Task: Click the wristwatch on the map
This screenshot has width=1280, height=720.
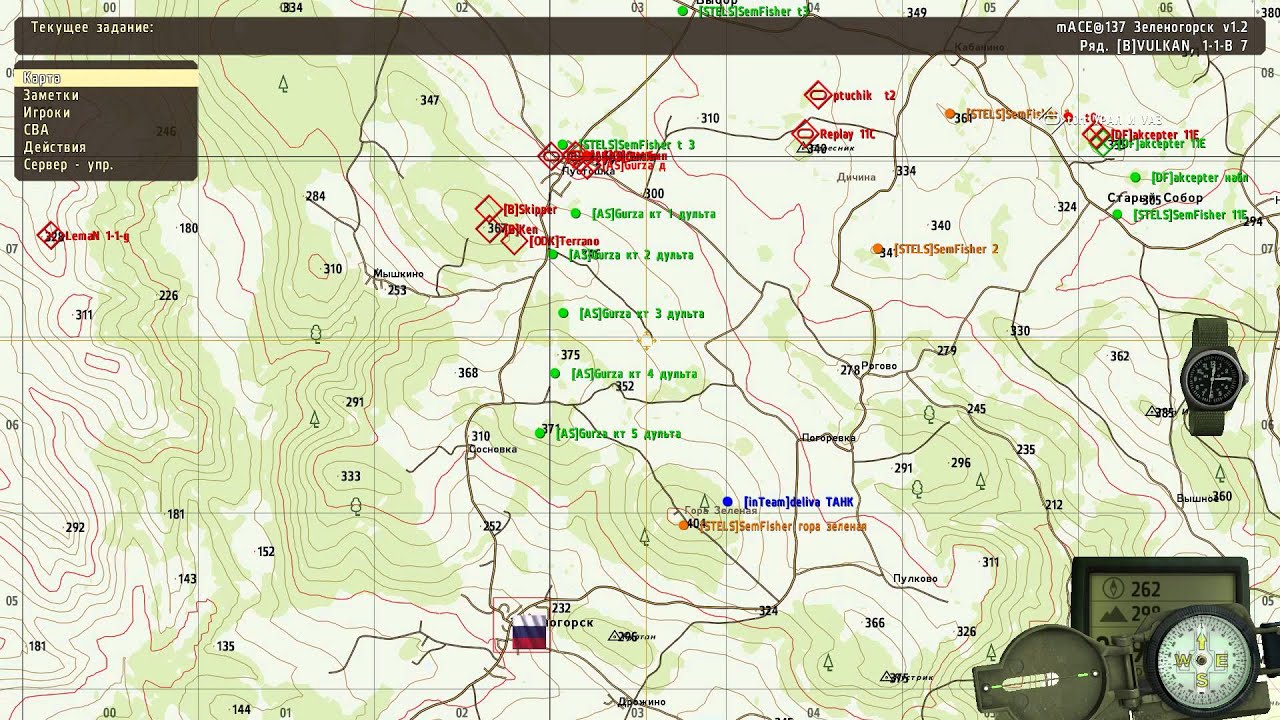Action: 1214,378
